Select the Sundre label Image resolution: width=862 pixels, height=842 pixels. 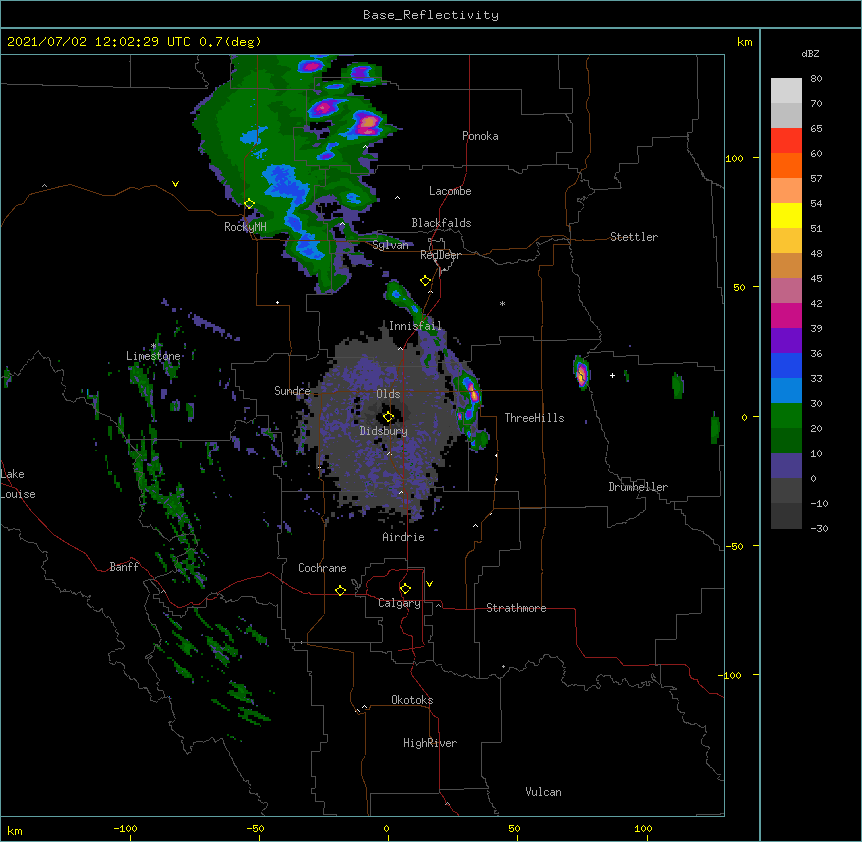[292, 391]
